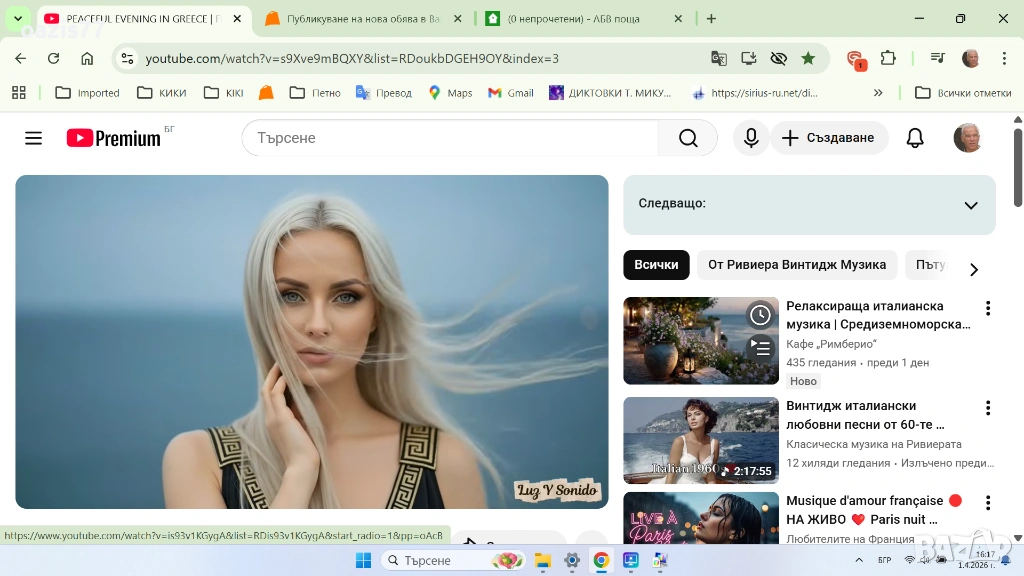The width and height of the screenshot is (1024, 576).
Task: Start voice search with microphone icon
Action: click(751, 138)
